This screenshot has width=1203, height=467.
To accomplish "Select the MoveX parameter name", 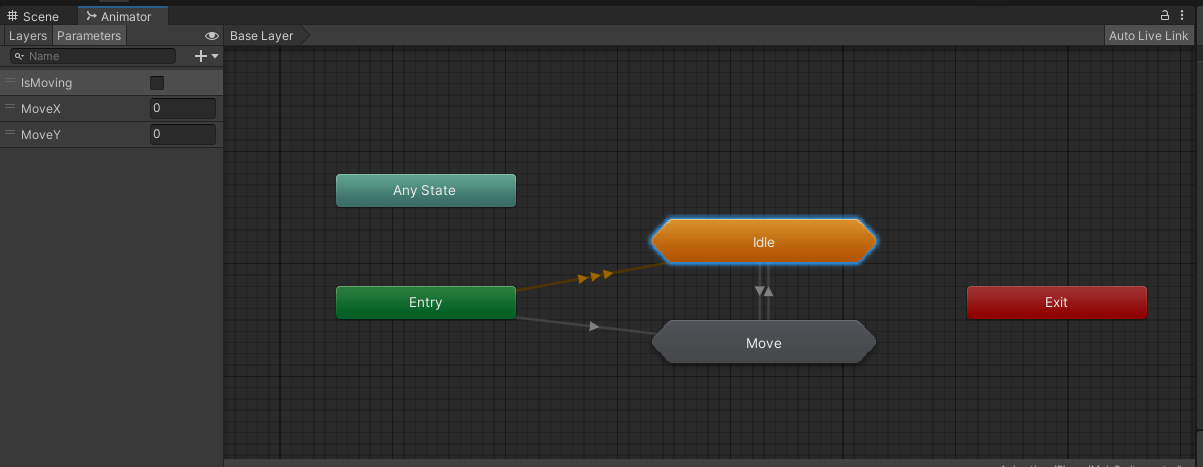I will pyautogui.click(x=41, y=108).
